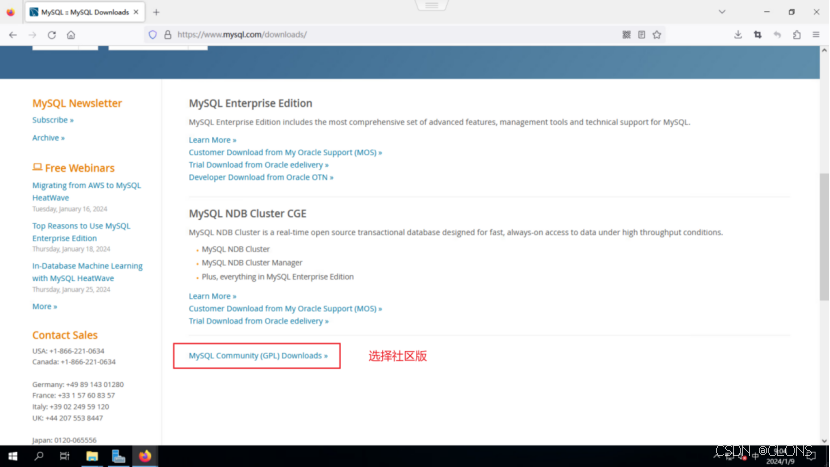Image resolution: width=830 pixels, height=467 pixels.
Task: Click the MySQL Enterprise Edition heading
Action: click(250, 103)
